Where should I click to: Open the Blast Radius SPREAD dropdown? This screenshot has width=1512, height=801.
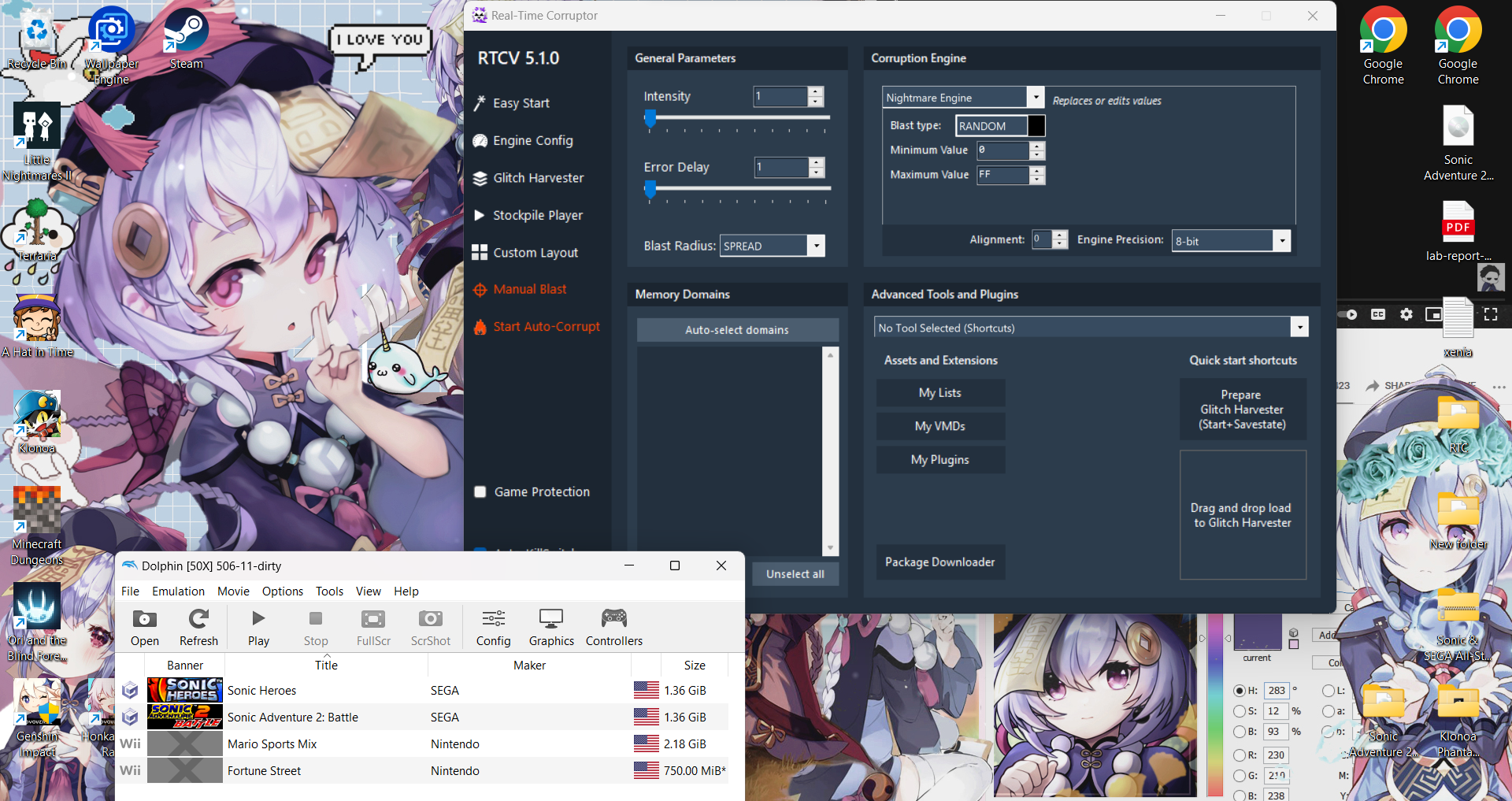(x=817, y=246)
